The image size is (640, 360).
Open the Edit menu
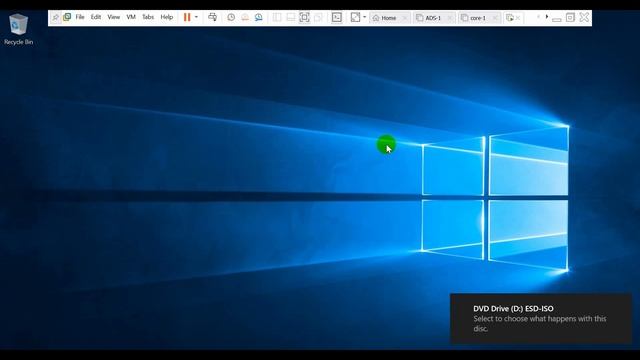pos(96,17)
